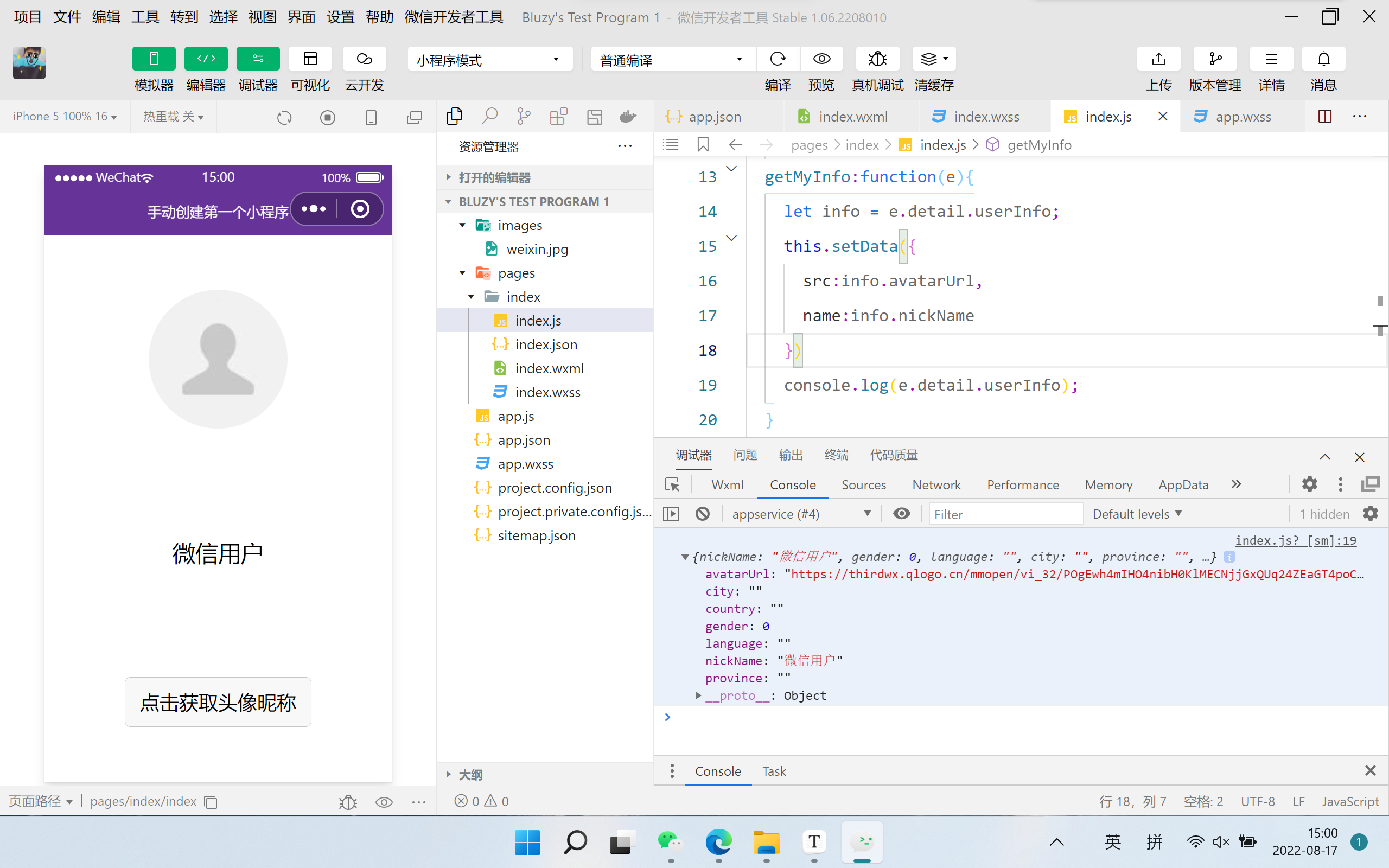Toggle console sidebar panel icon
The height and width of the screenshot is (868, 1389).
tap(671, 514)
